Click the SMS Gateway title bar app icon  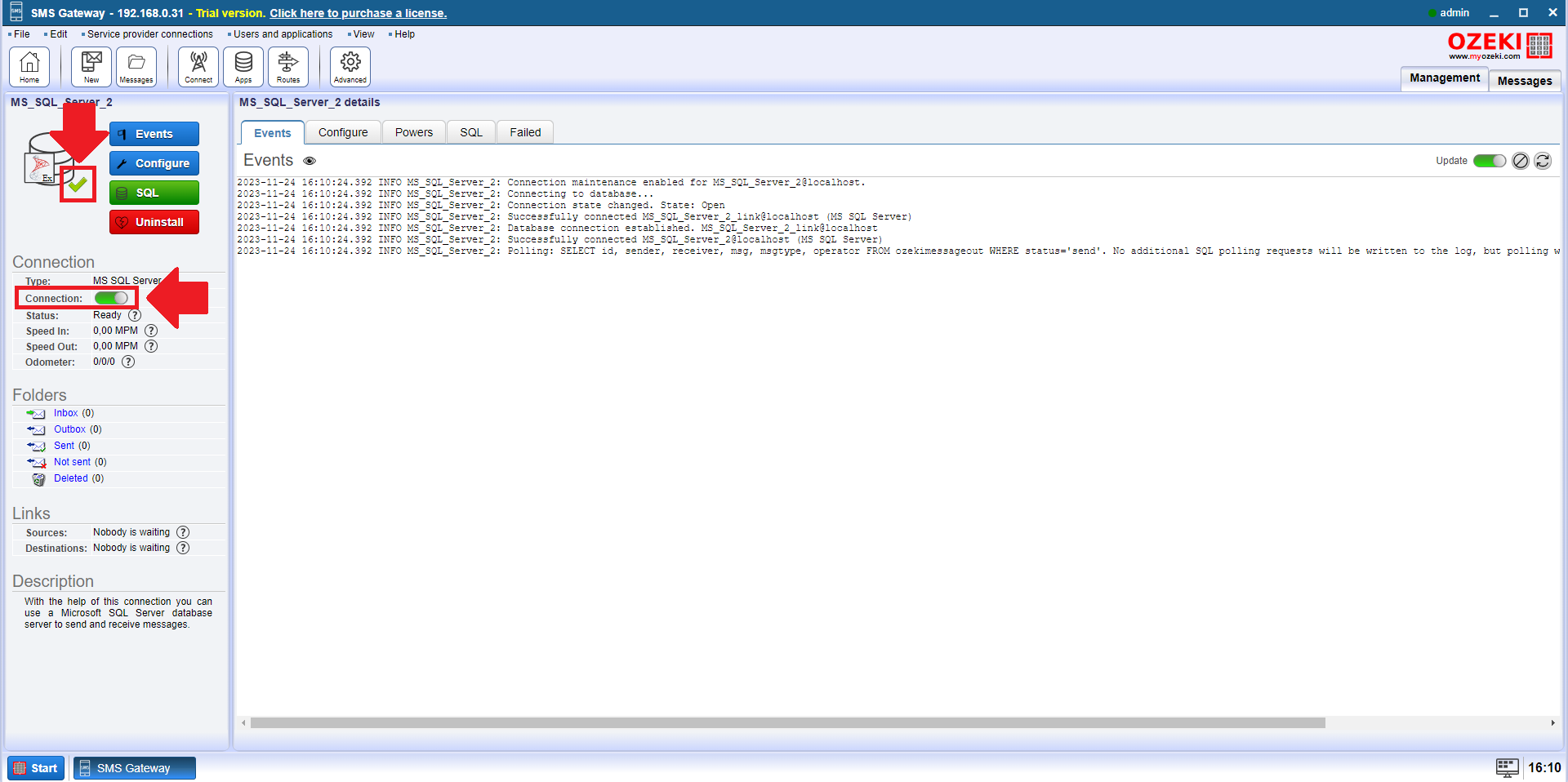tap(16, 12)
